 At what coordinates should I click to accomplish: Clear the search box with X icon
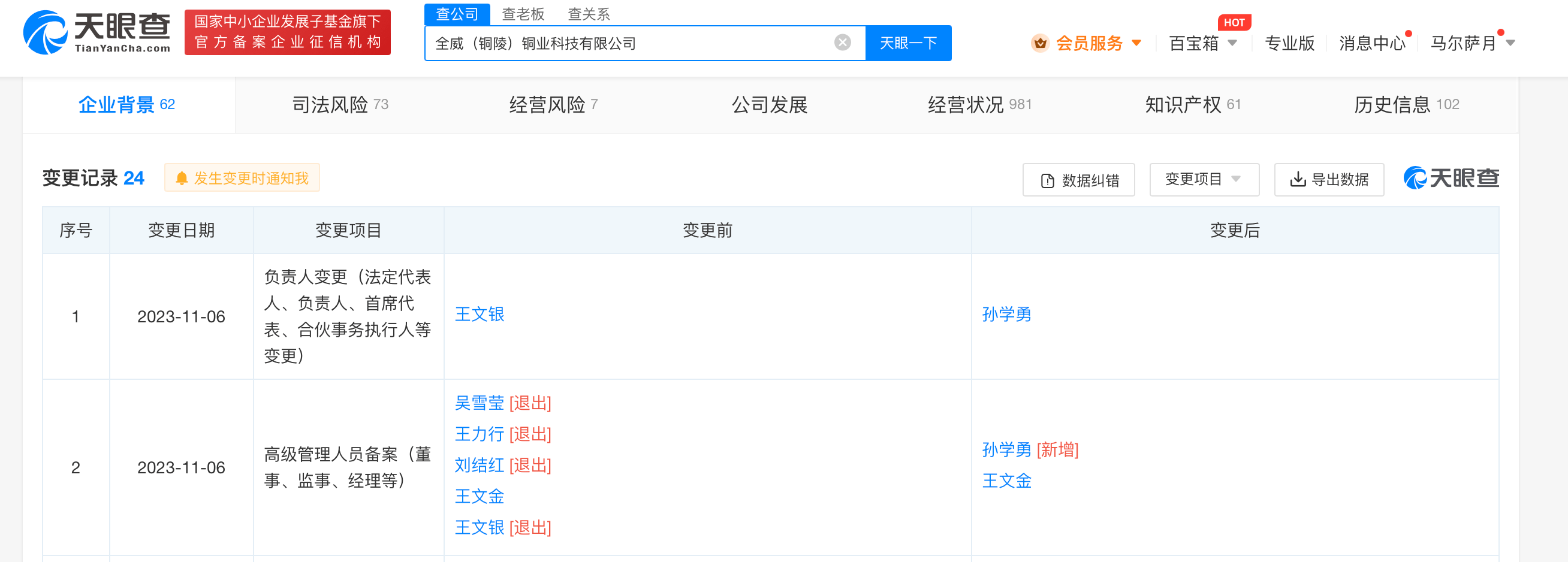coord(842,43)
